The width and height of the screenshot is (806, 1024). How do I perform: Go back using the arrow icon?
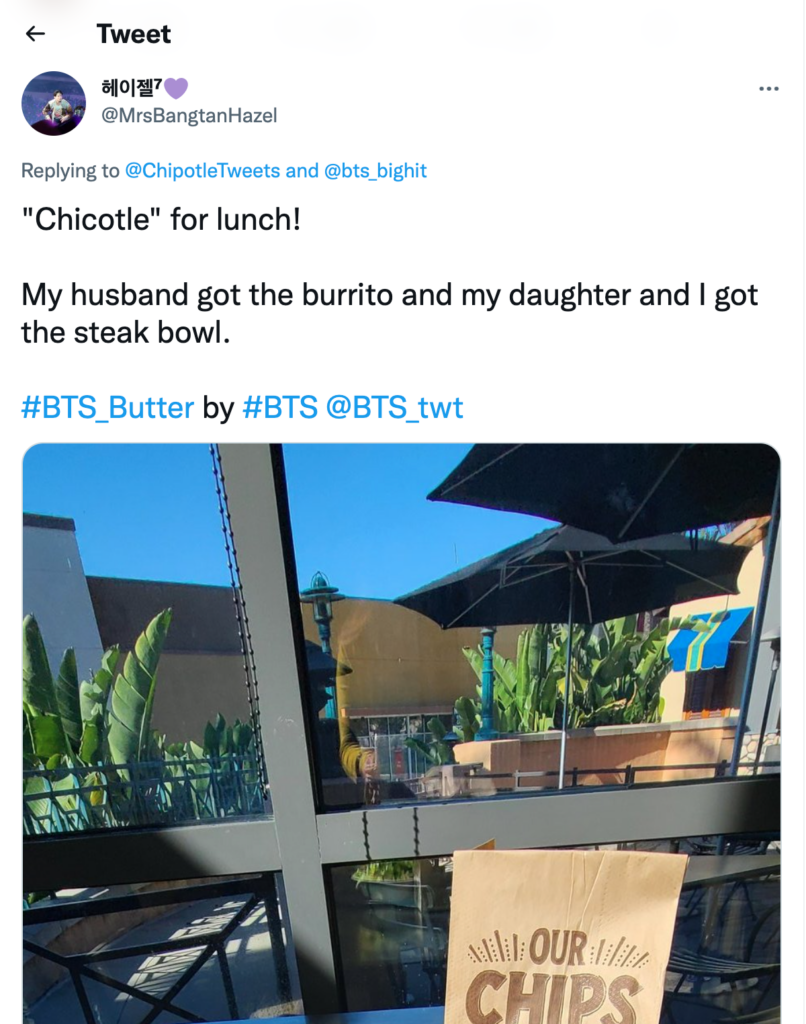point(35,33)
